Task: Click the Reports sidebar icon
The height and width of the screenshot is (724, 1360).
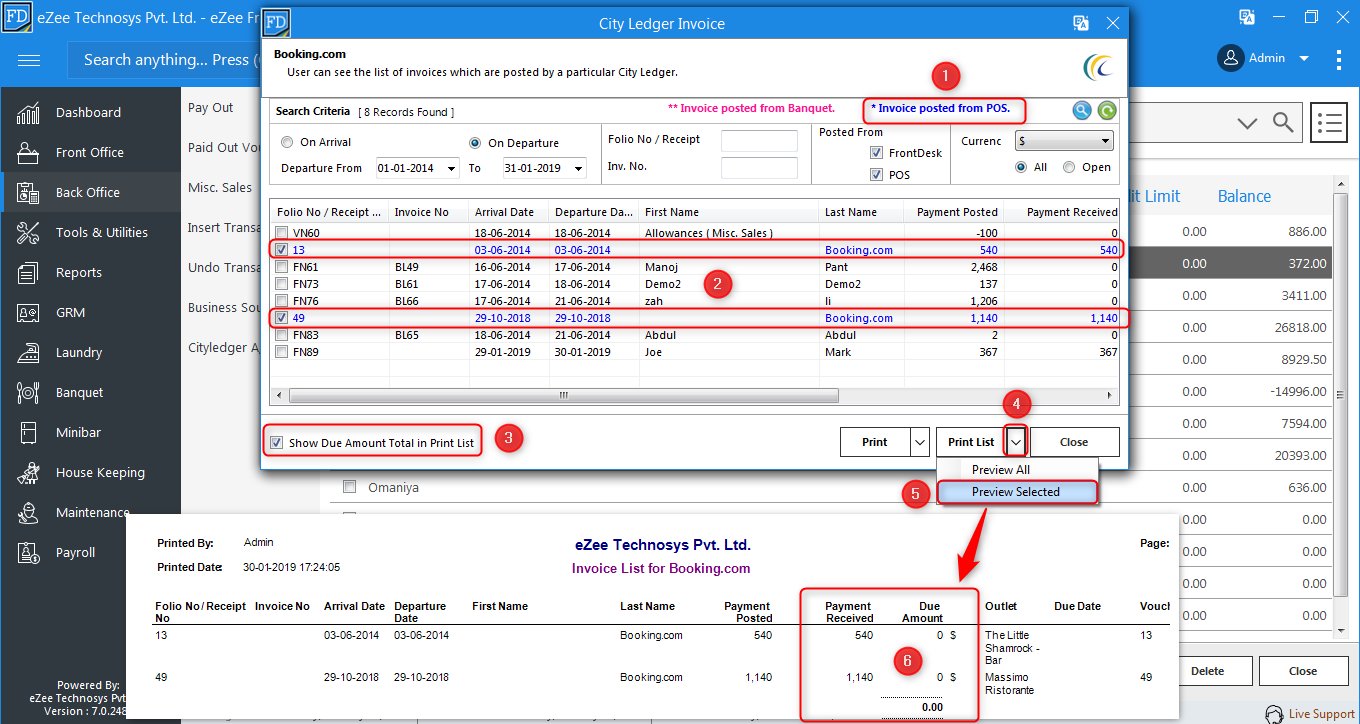Action: [28, 273]
